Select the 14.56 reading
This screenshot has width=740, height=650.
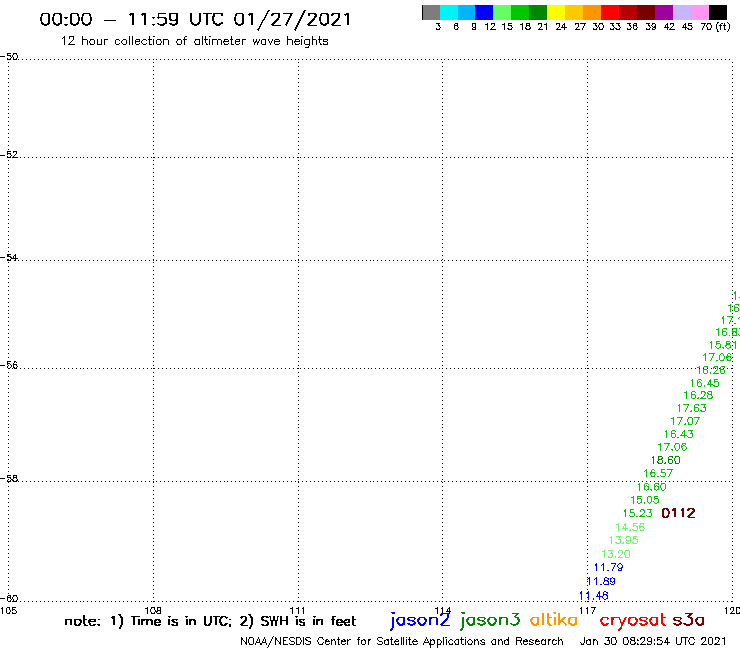click(x=630, y=527)
